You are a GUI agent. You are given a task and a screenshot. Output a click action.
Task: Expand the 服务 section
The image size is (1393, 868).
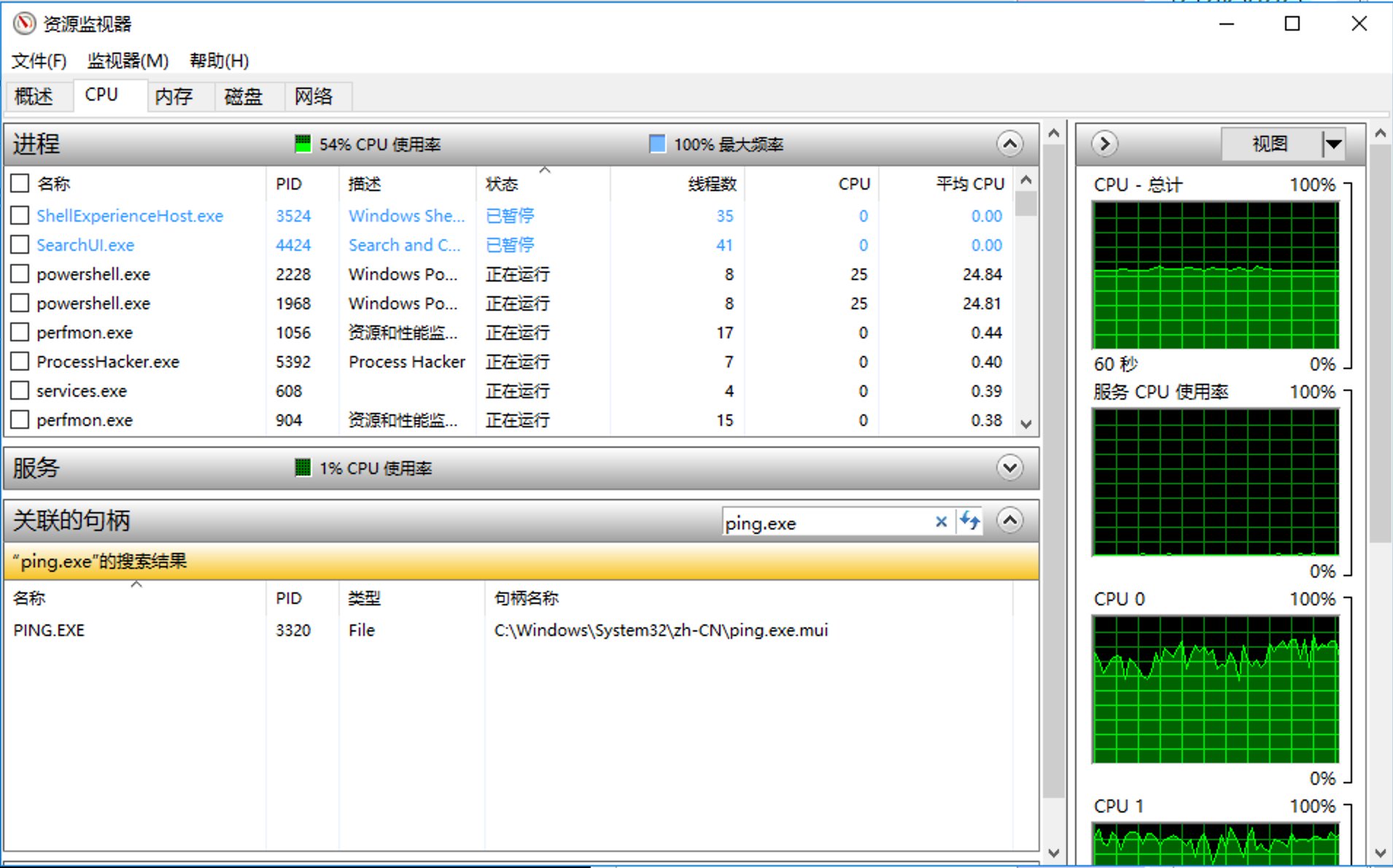(x=1009, y=468)
